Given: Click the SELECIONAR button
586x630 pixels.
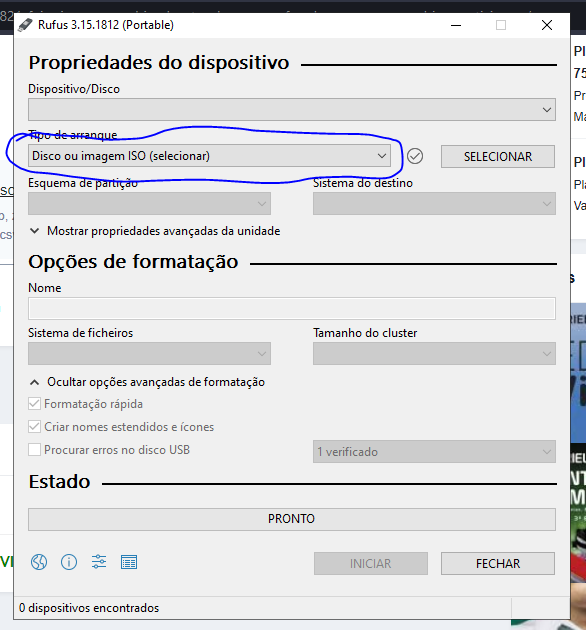Looking at the screenshot, I should coord(498,156).
